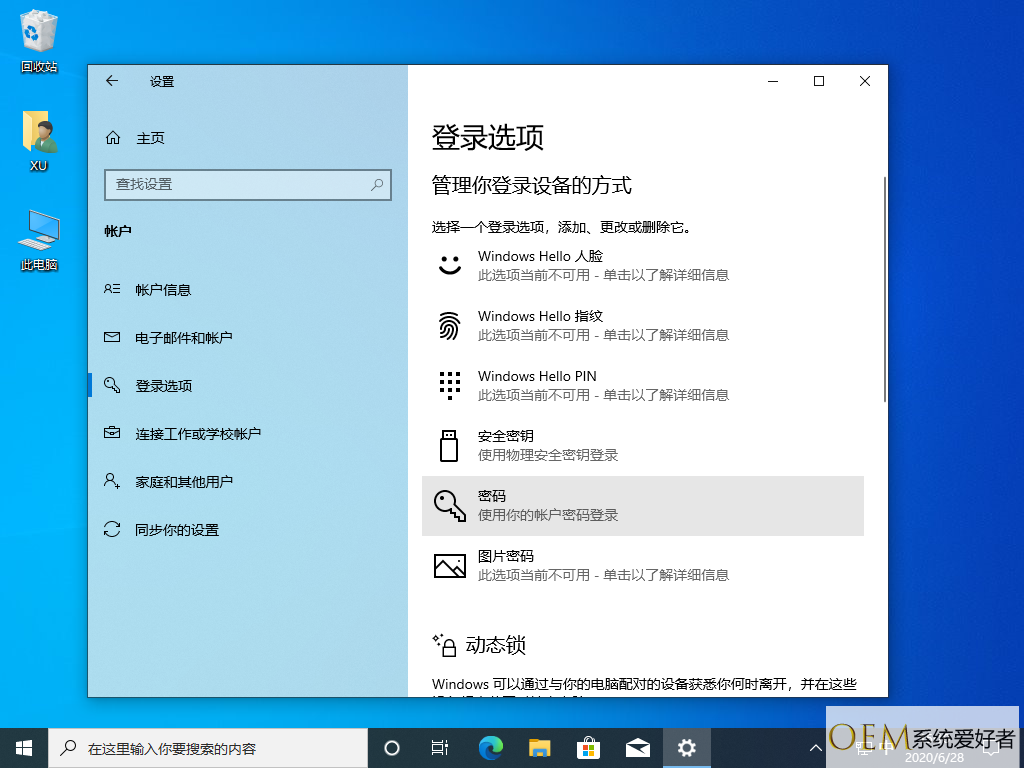1024x768 pixels.
Task: Click Settings gear in taskbar
Action: 686,748
